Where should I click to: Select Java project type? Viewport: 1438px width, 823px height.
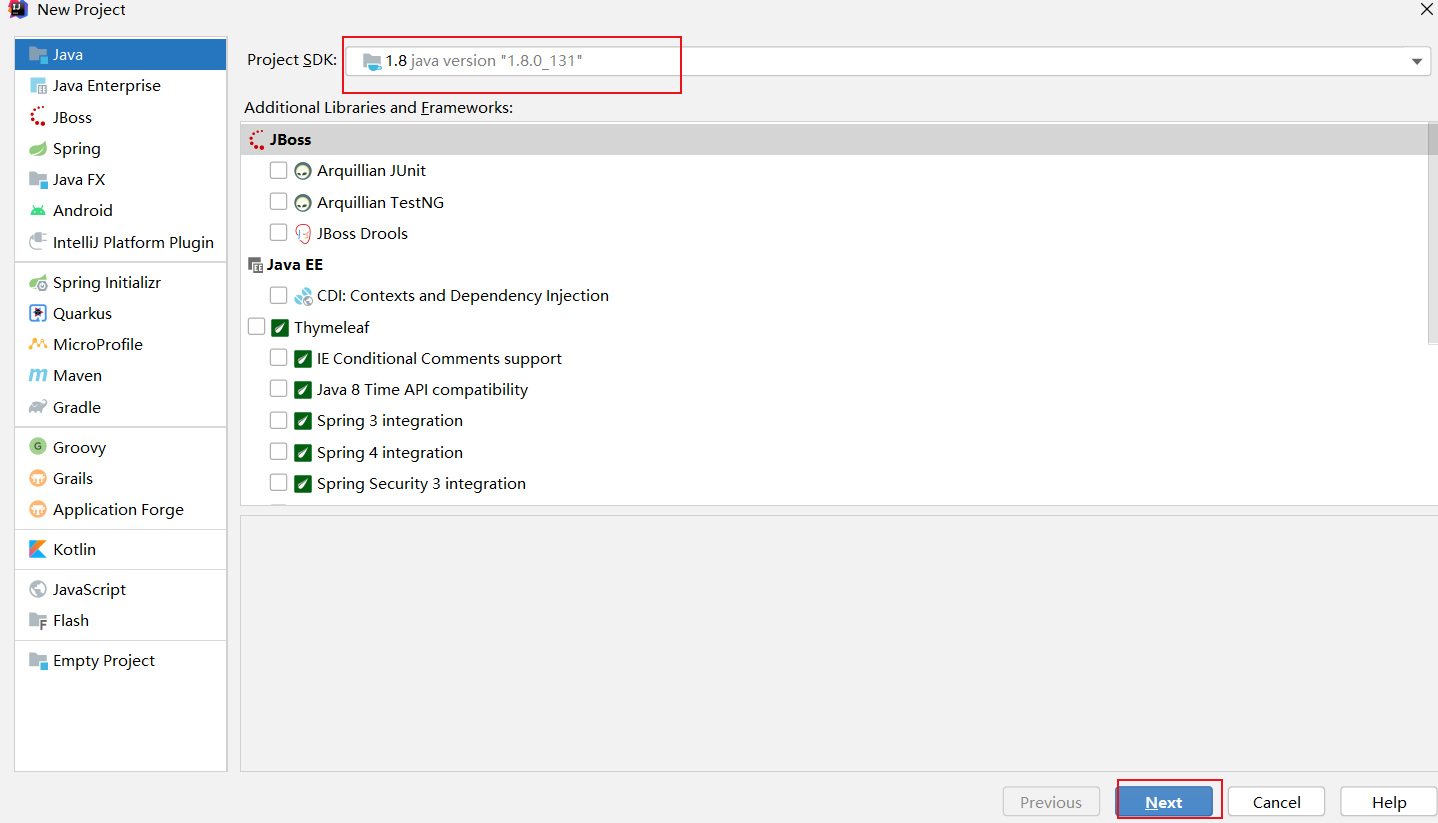coord(120,54)
